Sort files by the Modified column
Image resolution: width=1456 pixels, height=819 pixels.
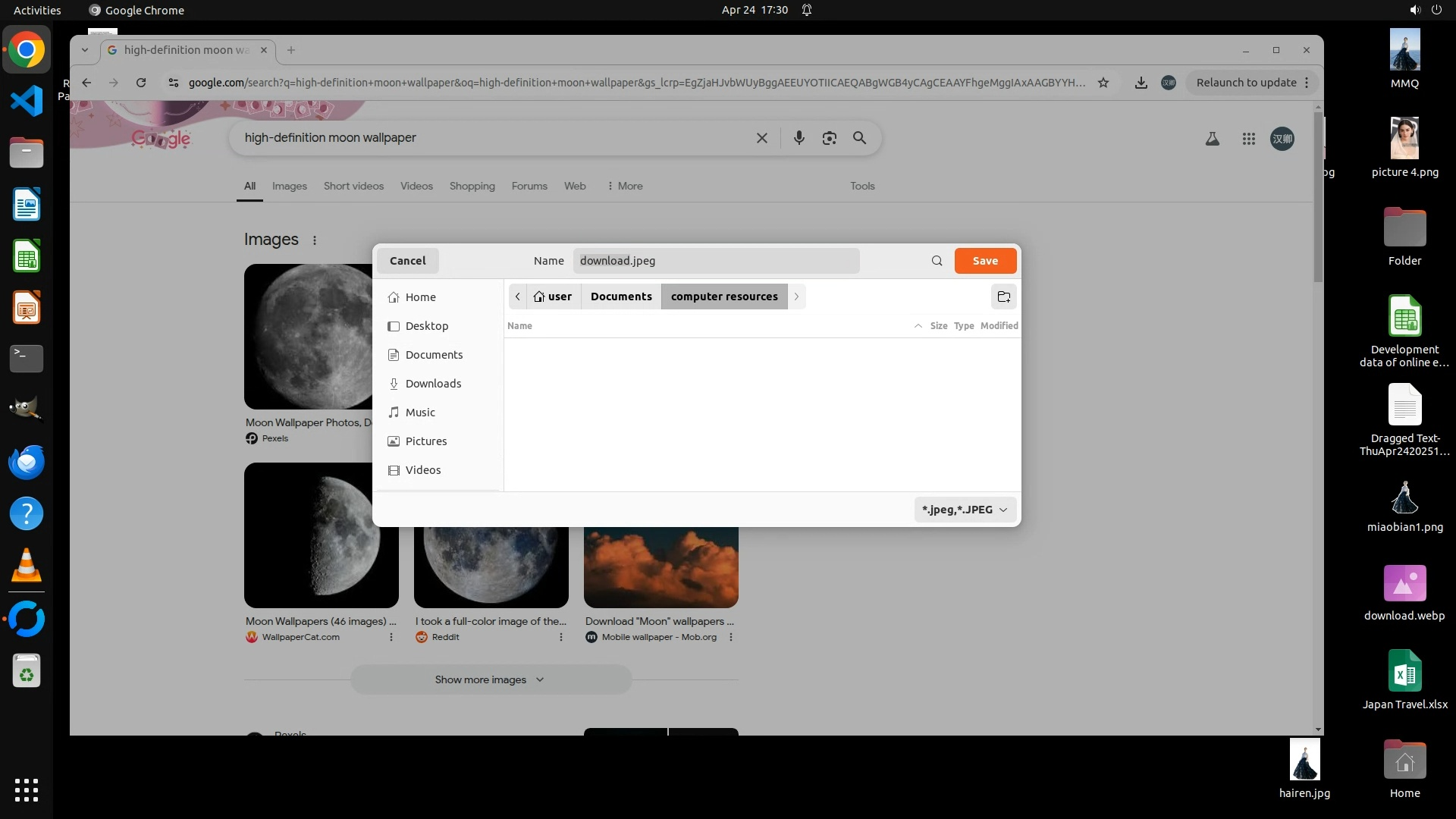[999, 326]
